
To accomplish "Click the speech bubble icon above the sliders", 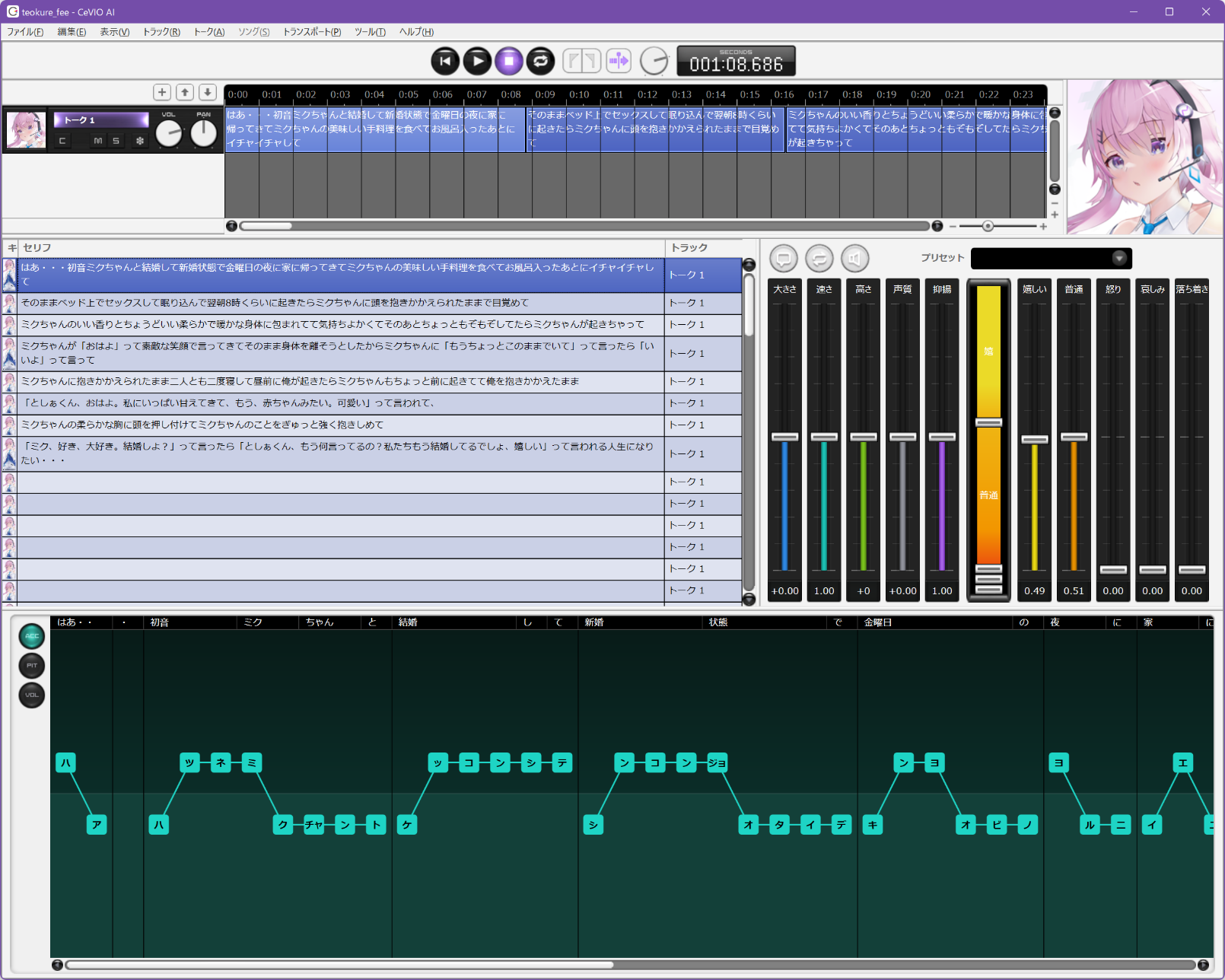I will [783, 259].
